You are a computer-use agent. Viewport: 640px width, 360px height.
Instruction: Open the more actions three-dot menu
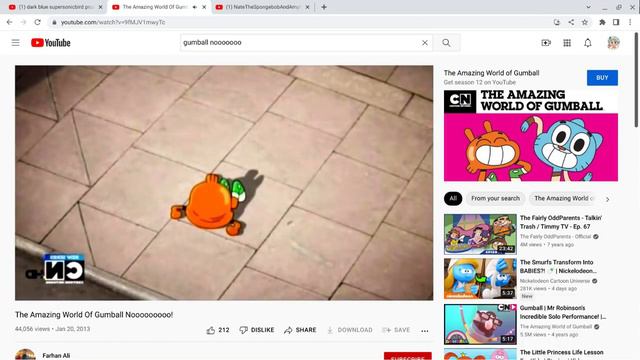coord(425,330)
